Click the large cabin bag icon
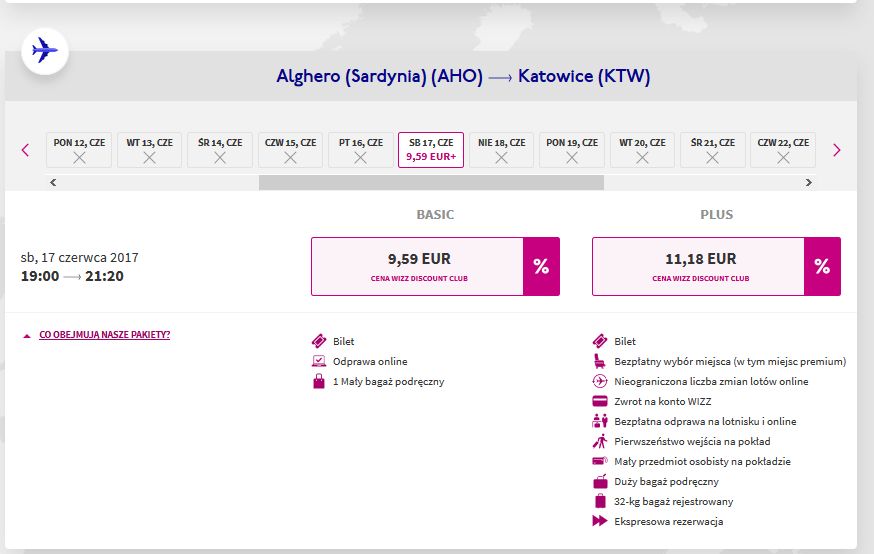 [600, 481]
